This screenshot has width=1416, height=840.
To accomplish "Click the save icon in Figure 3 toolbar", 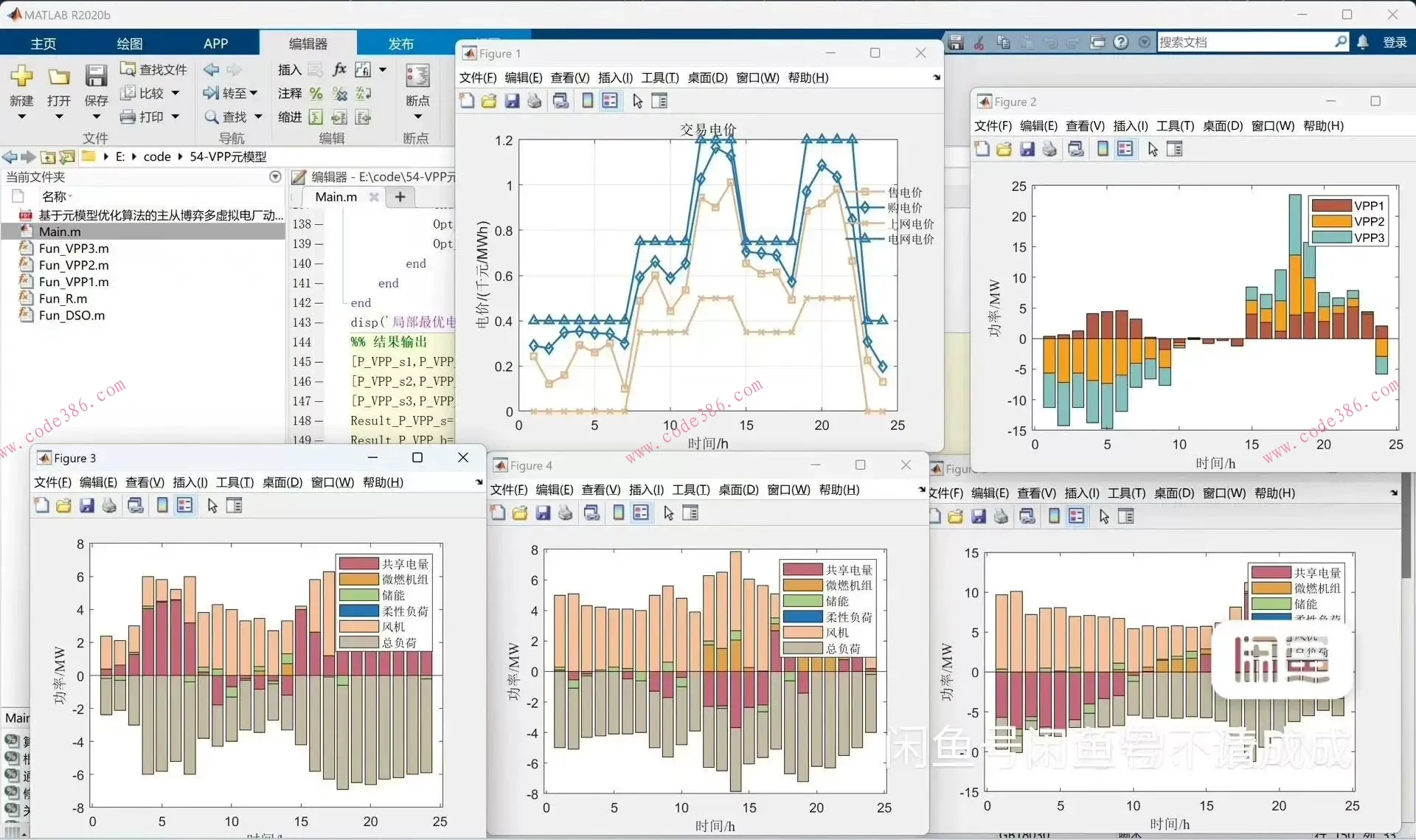I will 87,506.
